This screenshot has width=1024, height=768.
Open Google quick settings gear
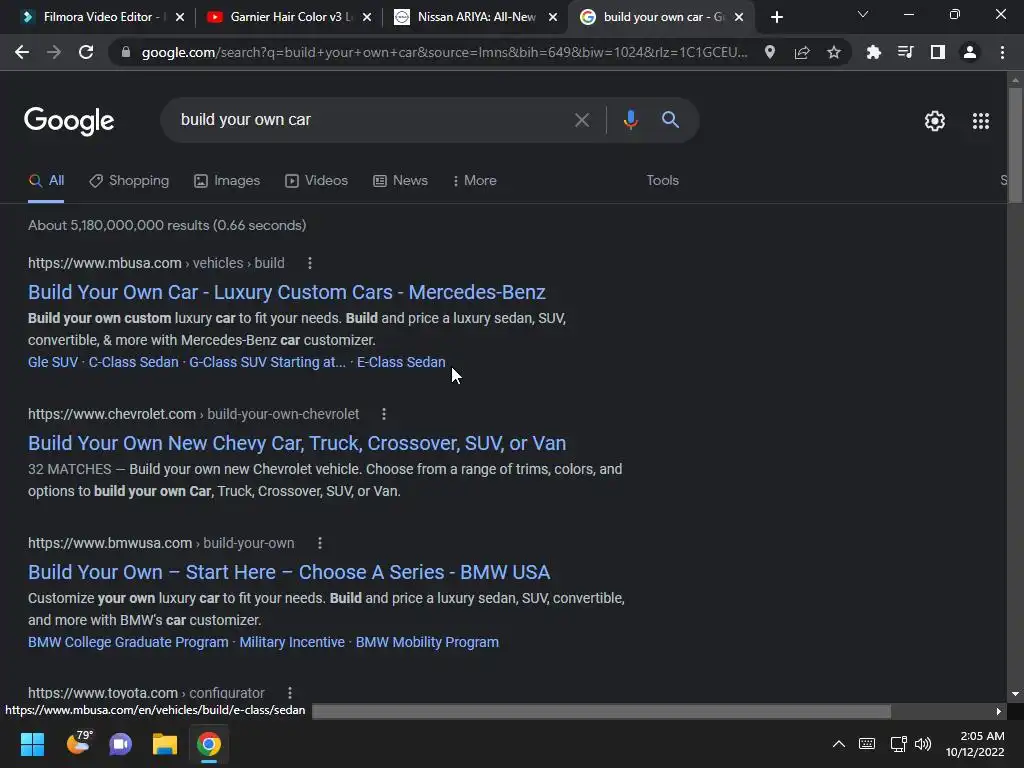click(x=935, y=121)
